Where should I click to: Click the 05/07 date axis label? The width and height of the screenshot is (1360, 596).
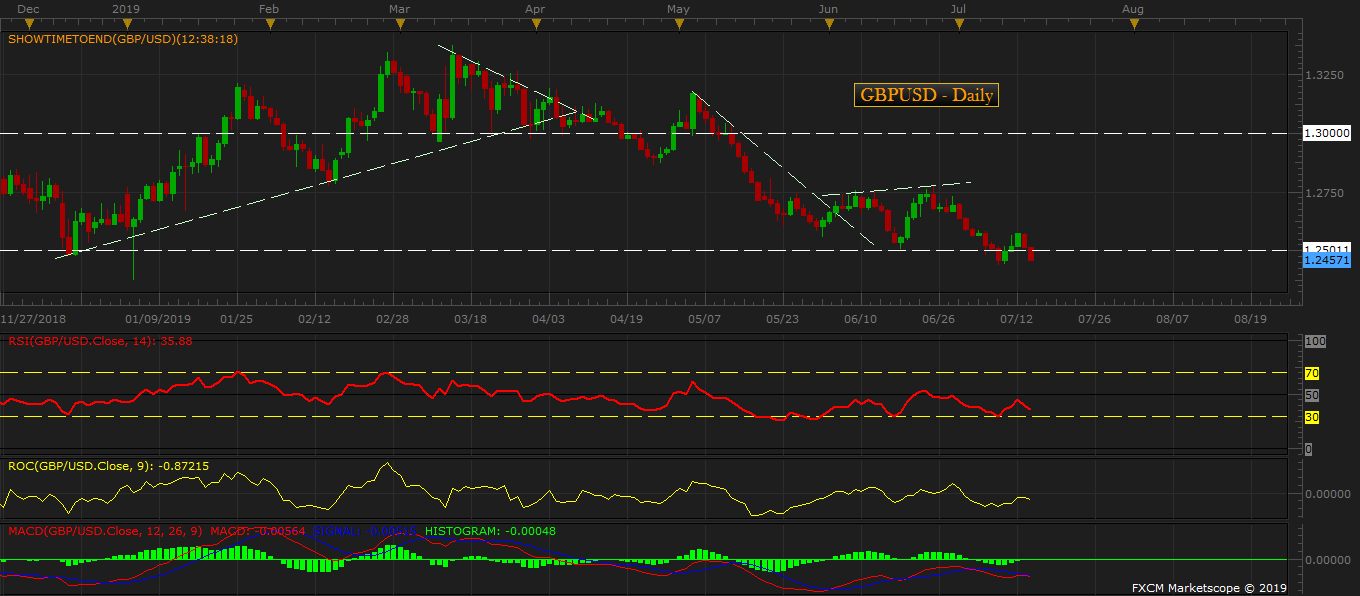(703, 319)
